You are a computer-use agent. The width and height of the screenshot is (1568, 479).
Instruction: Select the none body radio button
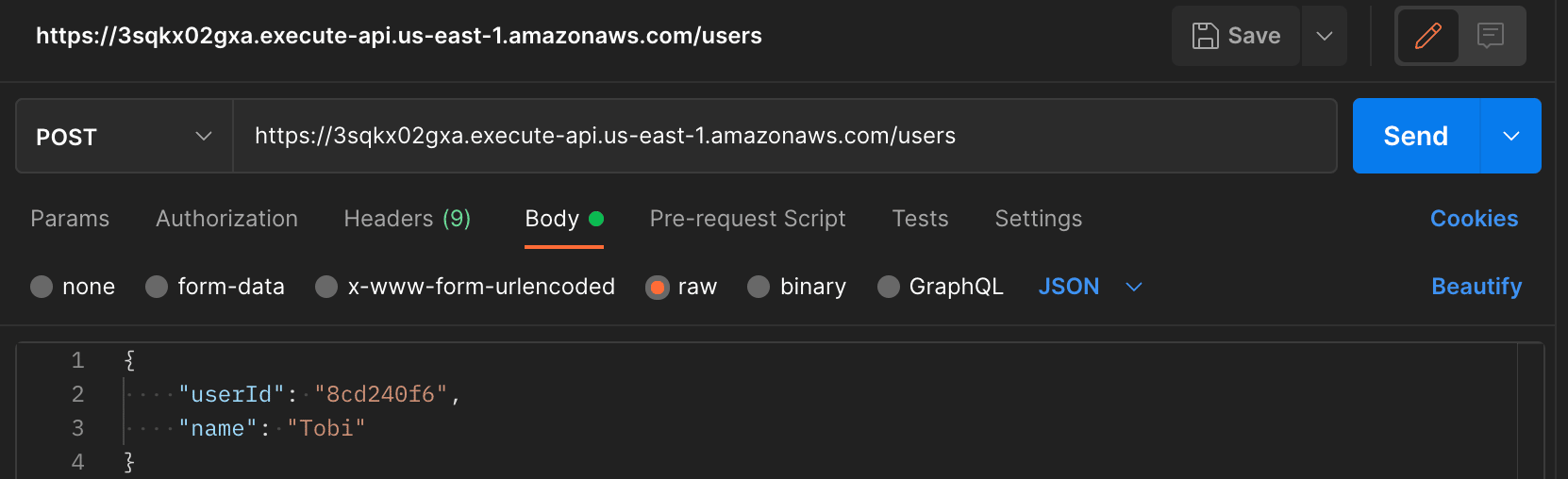tap(42, 287)
